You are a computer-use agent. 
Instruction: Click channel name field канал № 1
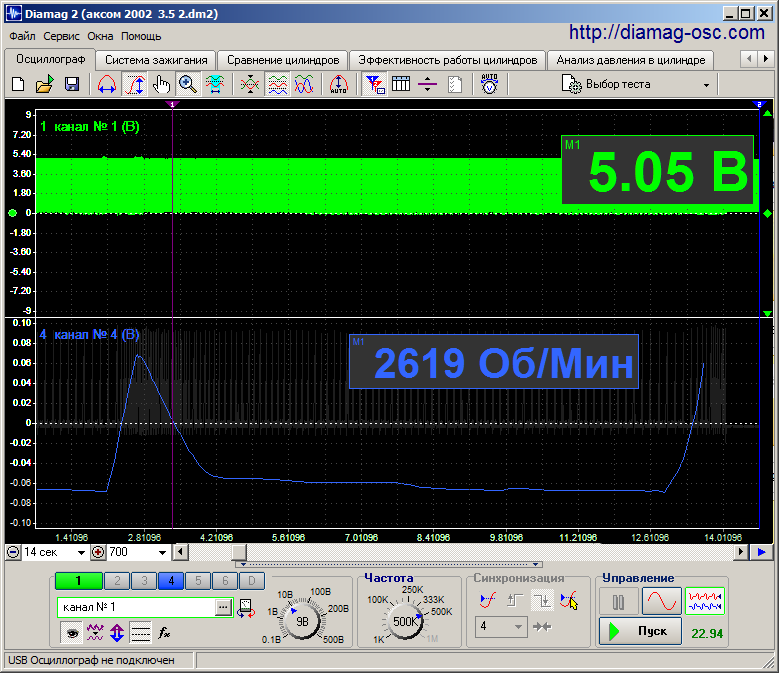[136, 607]
